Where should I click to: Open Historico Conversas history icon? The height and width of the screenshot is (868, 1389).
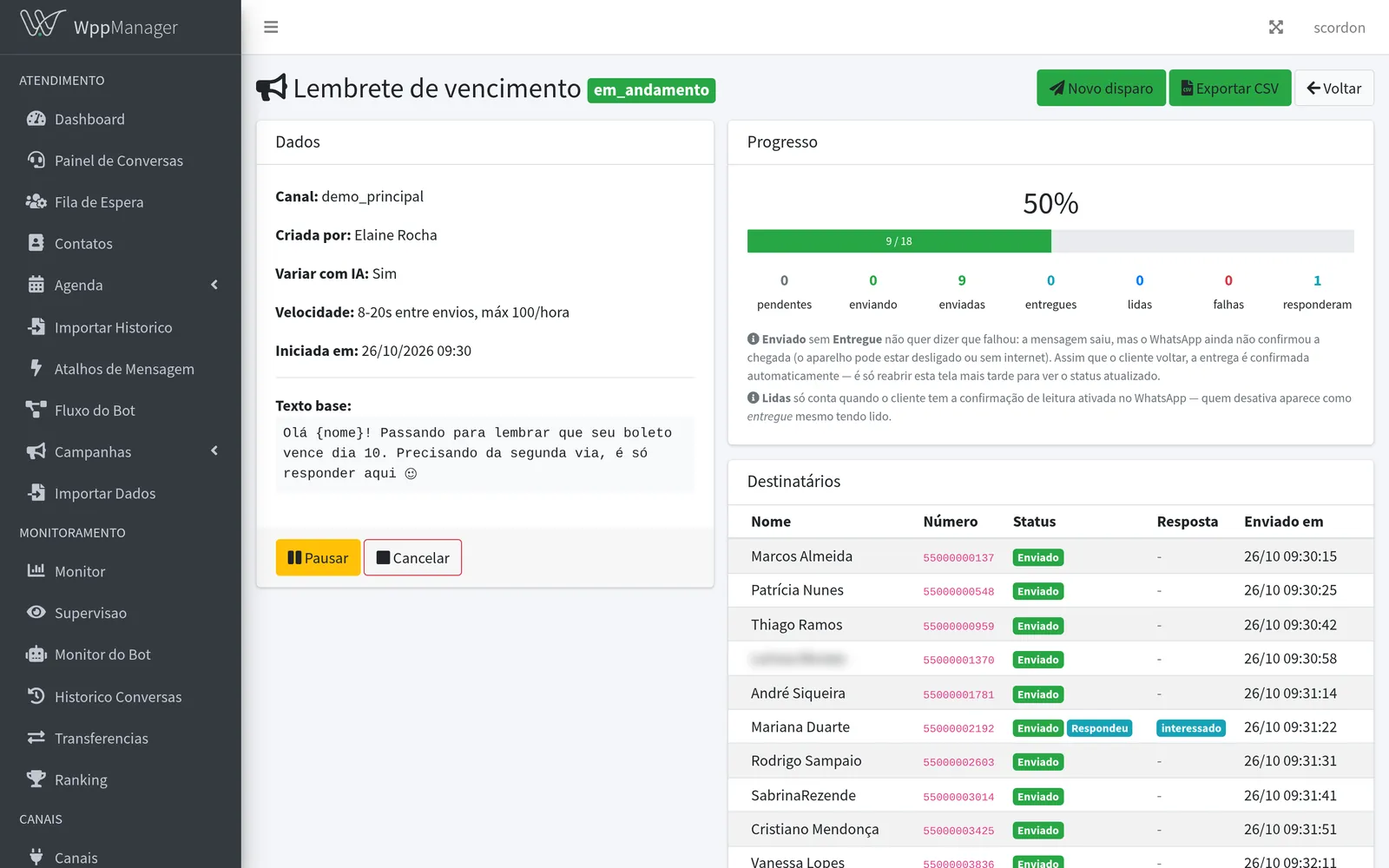pyautogui.click(x=36, y=695)
